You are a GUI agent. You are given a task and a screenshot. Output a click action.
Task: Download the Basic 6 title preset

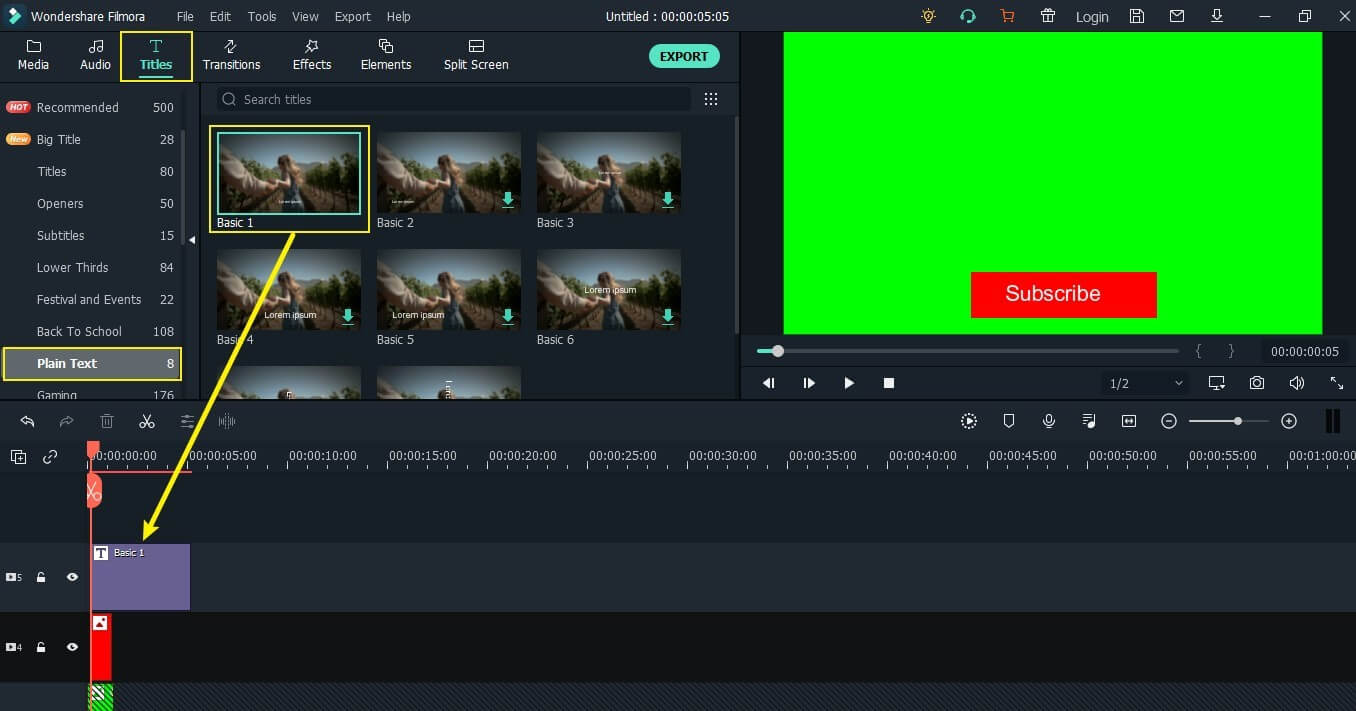click(x=668, y=316)
